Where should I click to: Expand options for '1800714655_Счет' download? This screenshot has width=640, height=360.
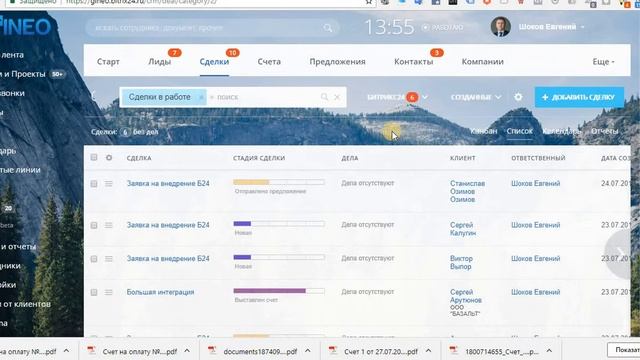(x=549, y=351)
